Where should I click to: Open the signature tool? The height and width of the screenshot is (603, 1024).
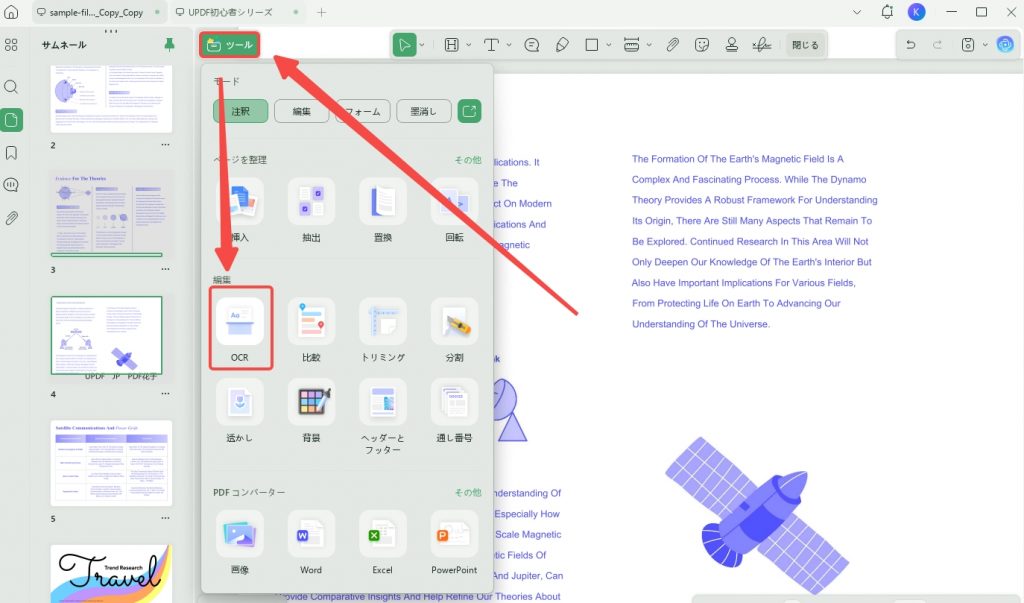tap(761, 45)
